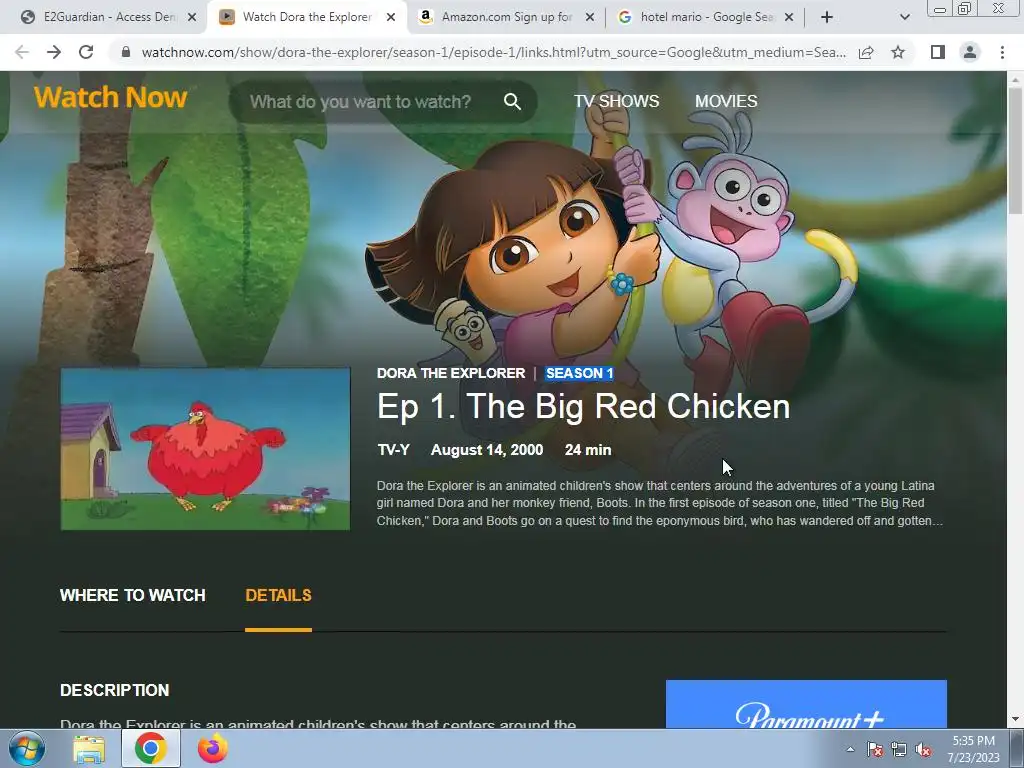
Task: Click the browser forward arrow
Action: (x=54, y=52)
